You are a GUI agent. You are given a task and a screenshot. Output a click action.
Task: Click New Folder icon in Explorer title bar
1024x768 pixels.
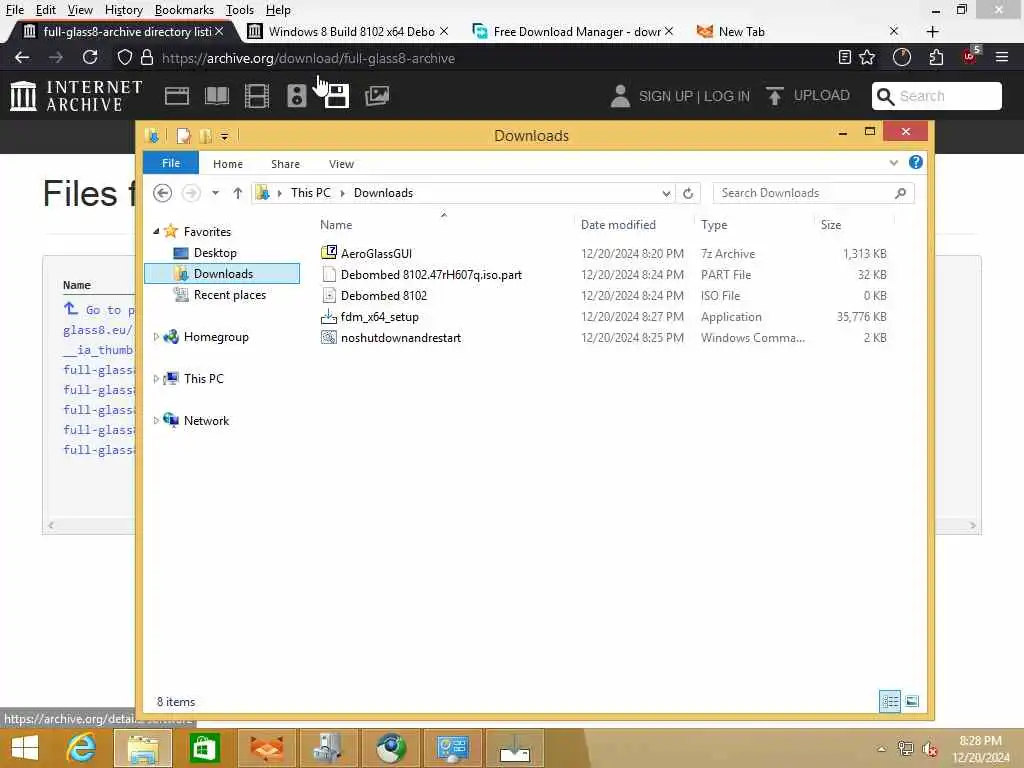coord(205,136)
